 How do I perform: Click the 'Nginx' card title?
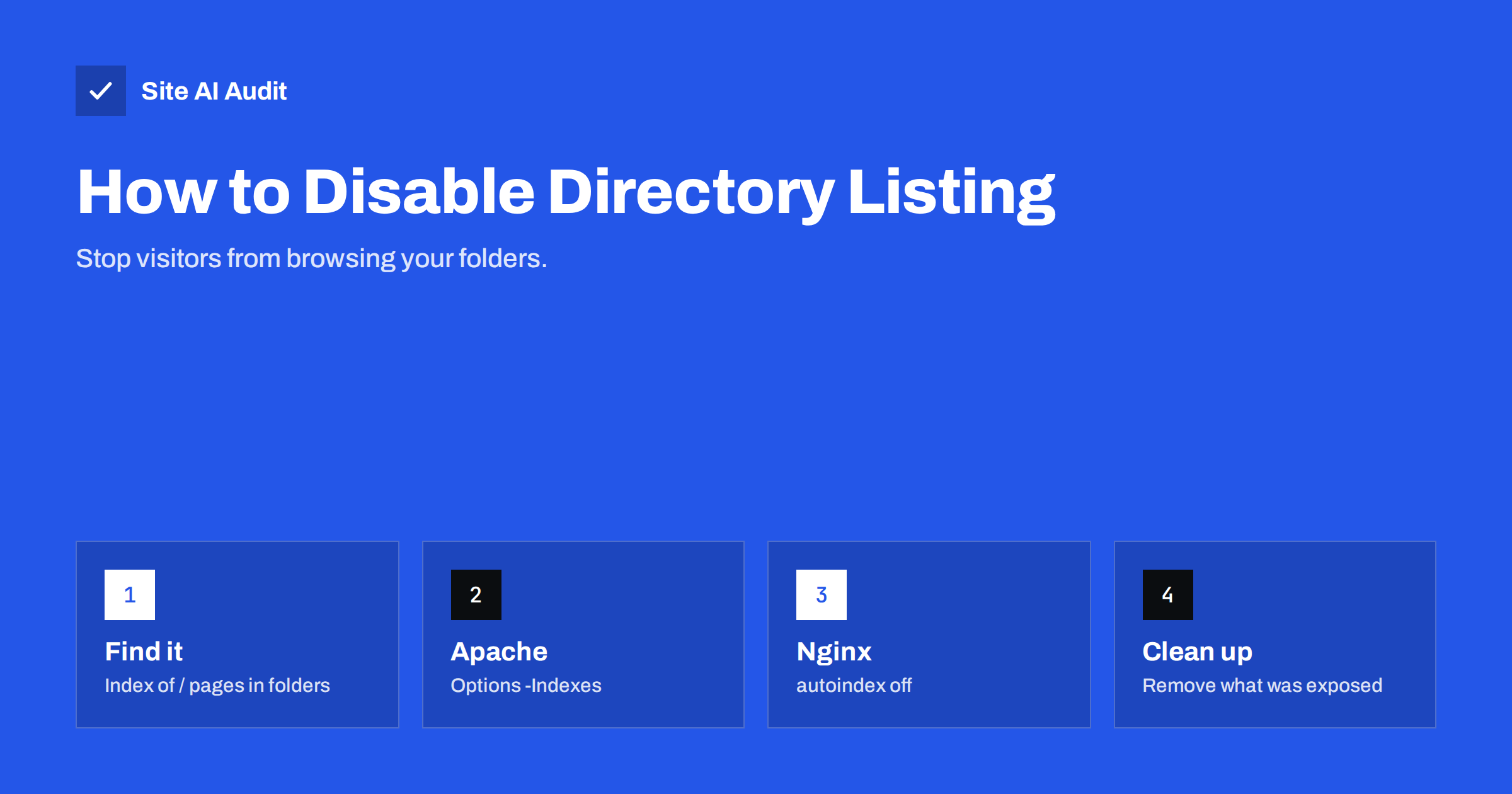[834, 652]
